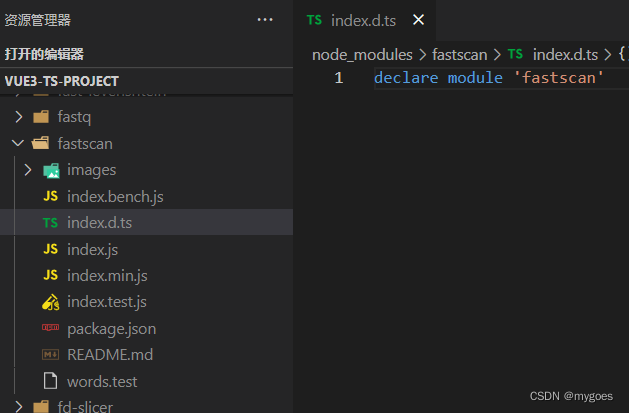Expand the fastq folder chevron

18,117
